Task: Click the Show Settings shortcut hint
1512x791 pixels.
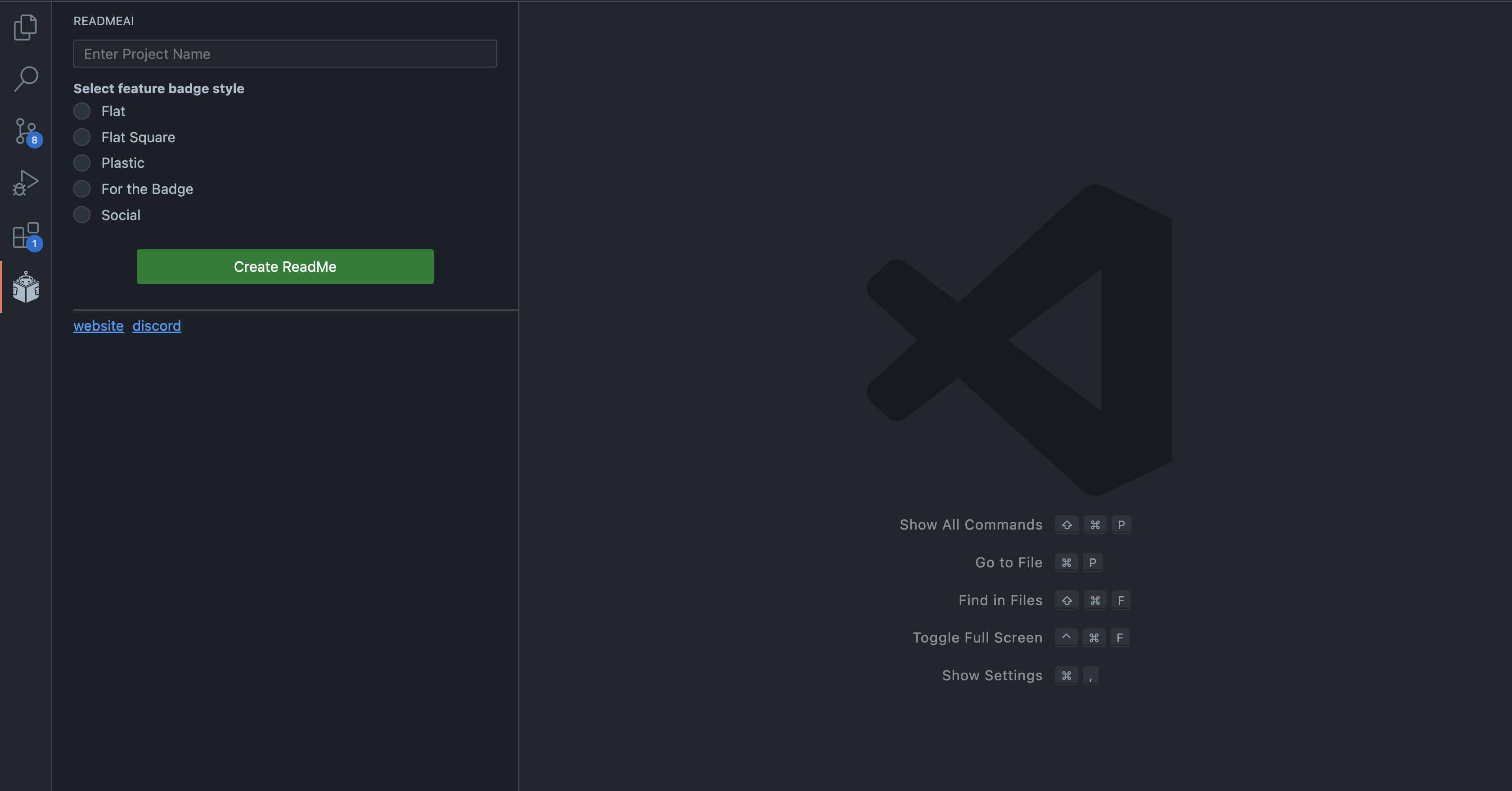Action: tap(992, 675)
